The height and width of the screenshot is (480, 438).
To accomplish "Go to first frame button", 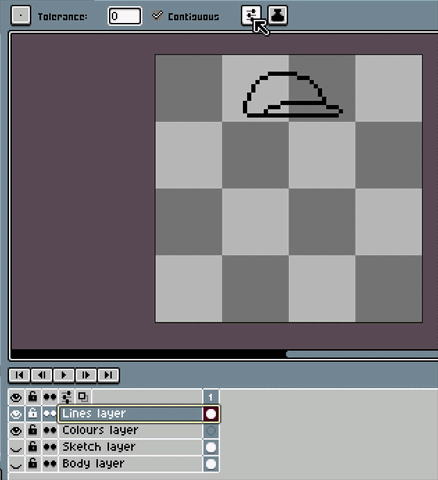I will click(x=19, y=375).
